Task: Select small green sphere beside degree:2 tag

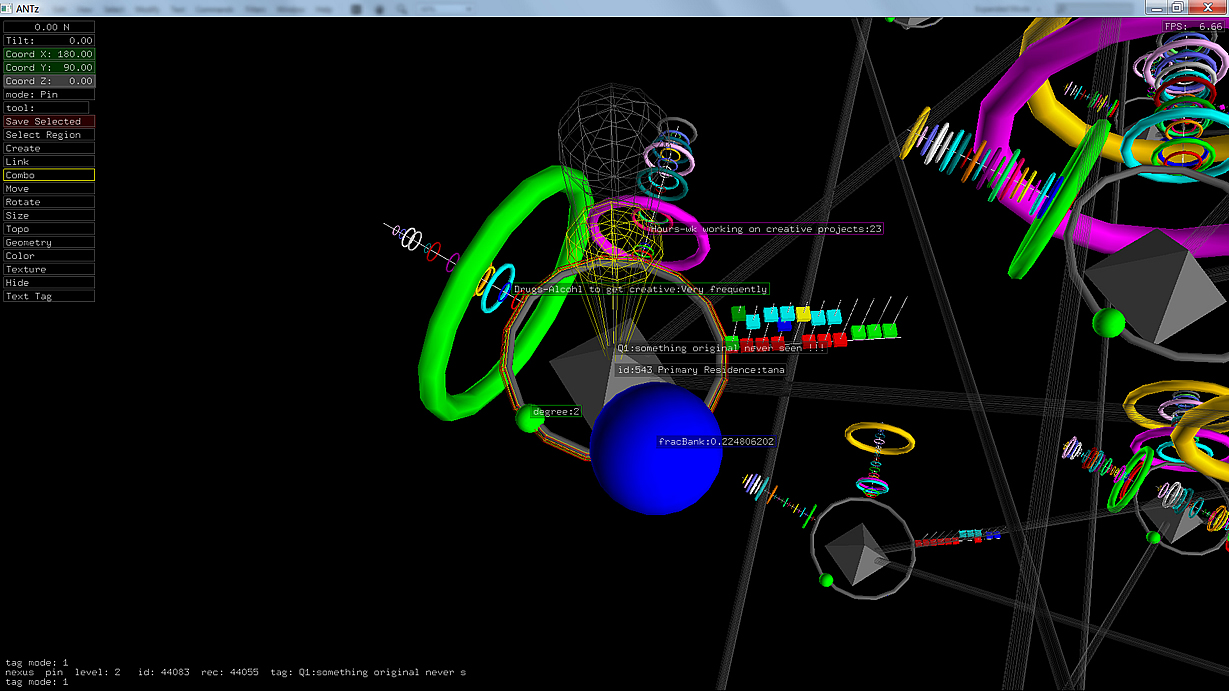Action: [527, 420]
